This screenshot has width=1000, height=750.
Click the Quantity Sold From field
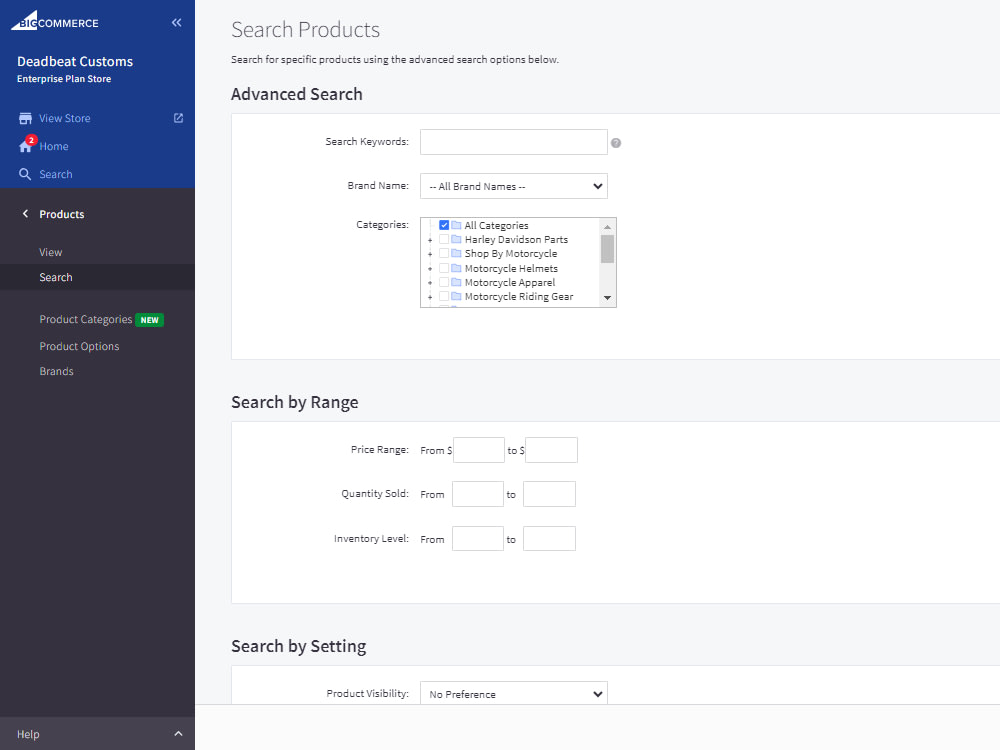point(478,494)
